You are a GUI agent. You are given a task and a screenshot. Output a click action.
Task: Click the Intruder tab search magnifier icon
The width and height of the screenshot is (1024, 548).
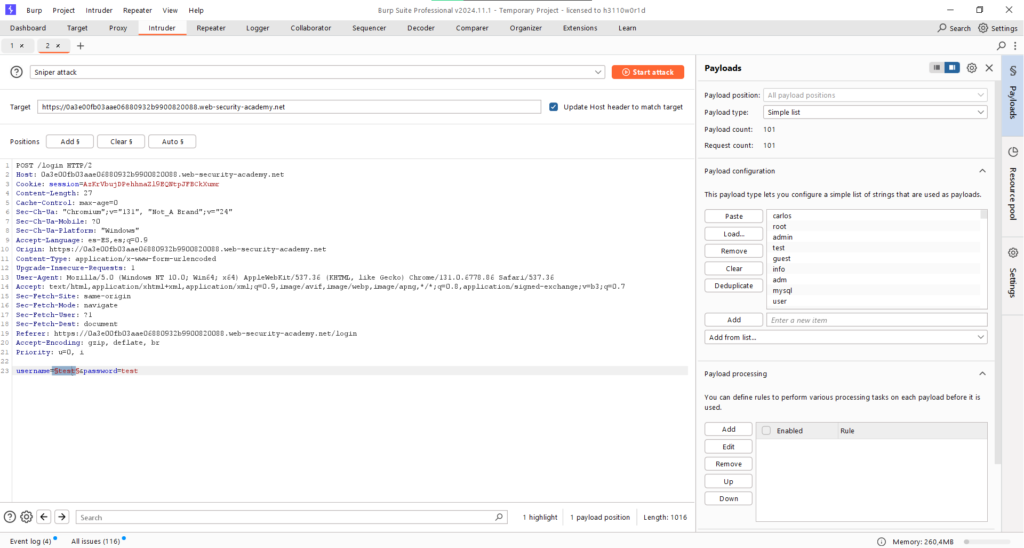click(x=1001, y=46)
